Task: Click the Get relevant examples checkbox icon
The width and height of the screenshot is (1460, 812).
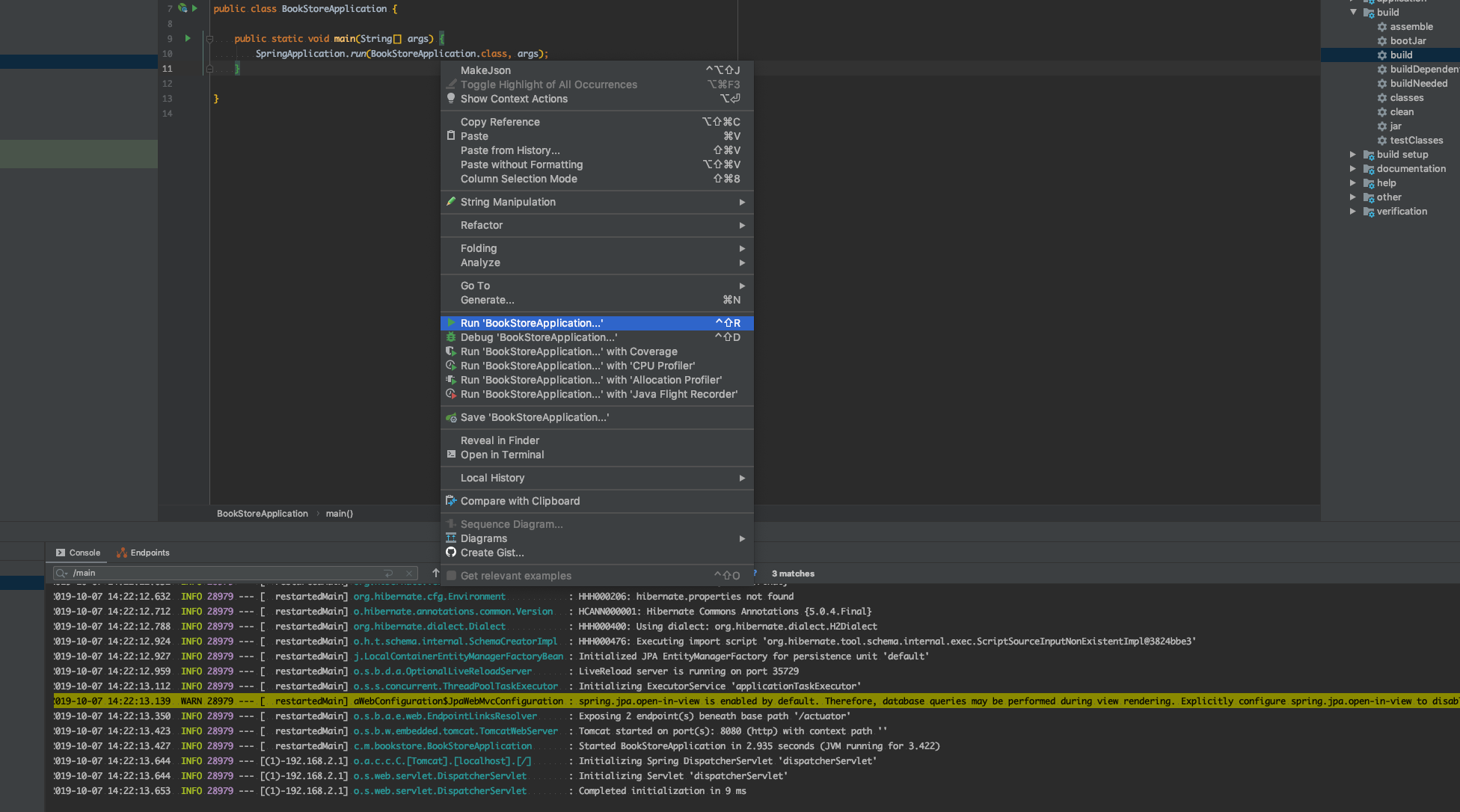Action: (x=451, y=576)
